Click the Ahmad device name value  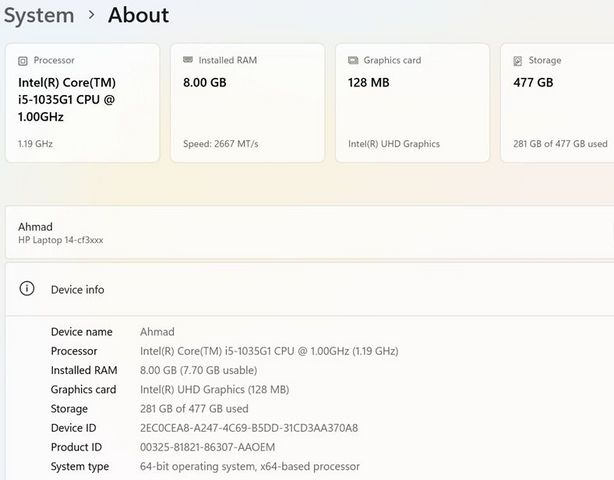click(x=157, y=332)
